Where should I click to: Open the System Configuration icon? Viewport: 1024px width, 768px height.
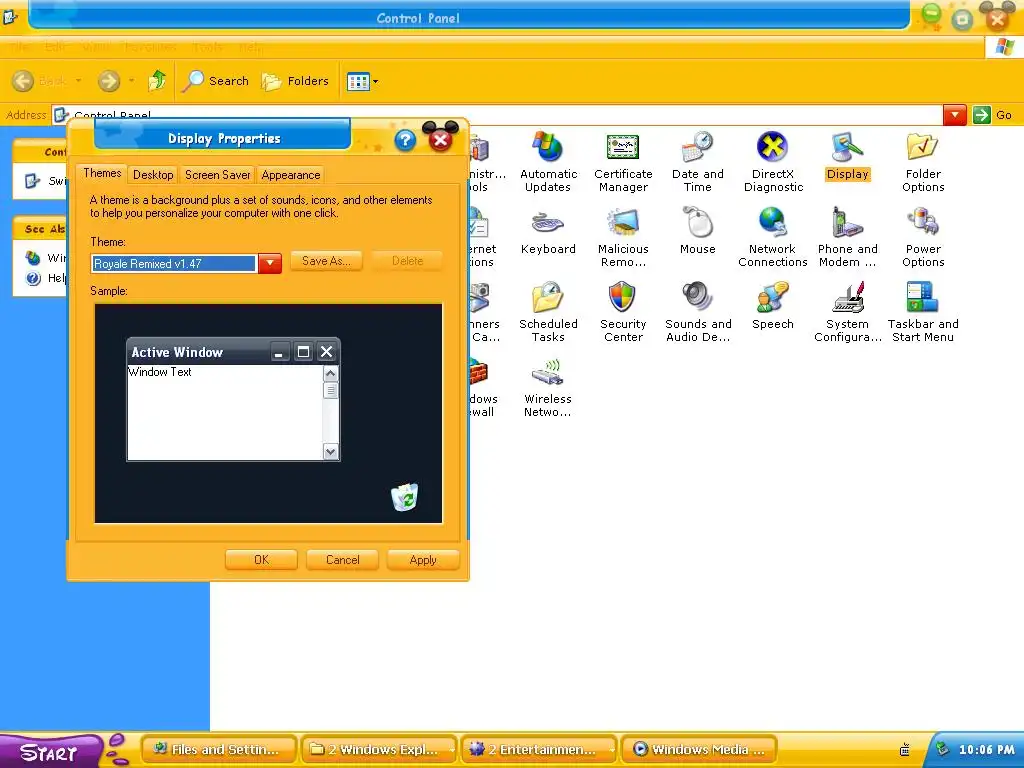tap(848, 312)
